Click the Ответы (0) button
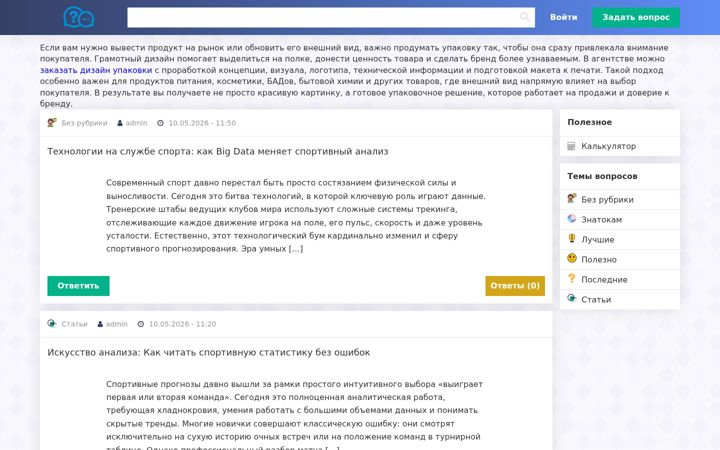Viewport: 720px width, 450px height. 515,286
